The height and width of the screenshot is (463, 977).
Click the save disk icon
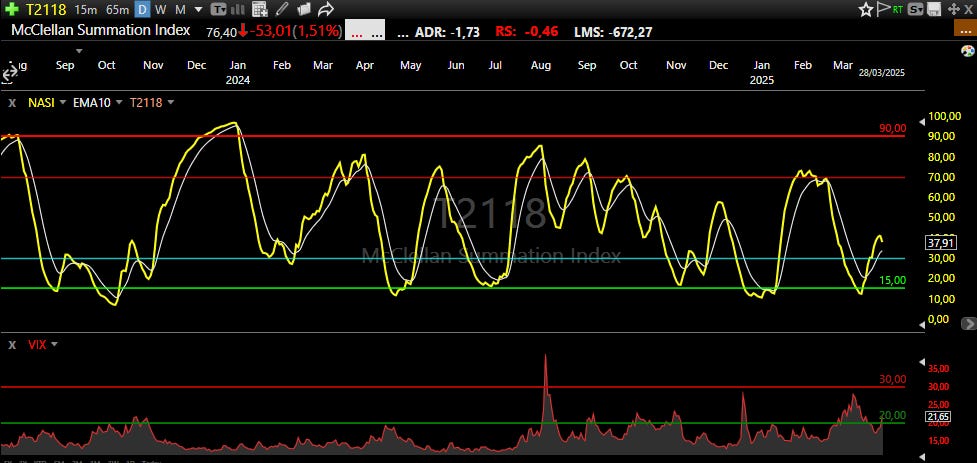[933, 9]
